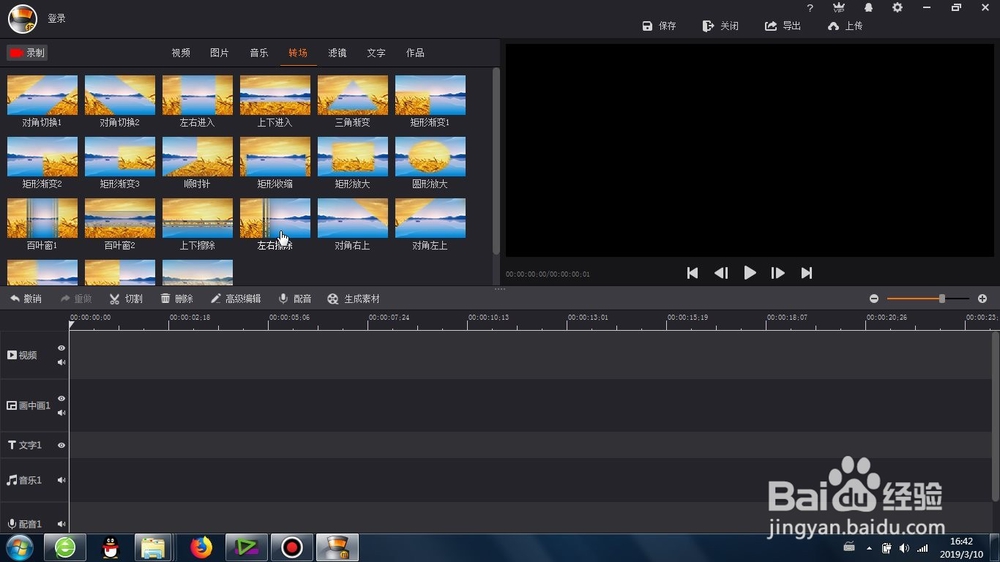
Task: Click the red 录制 record button
Action: pos(27,53)
